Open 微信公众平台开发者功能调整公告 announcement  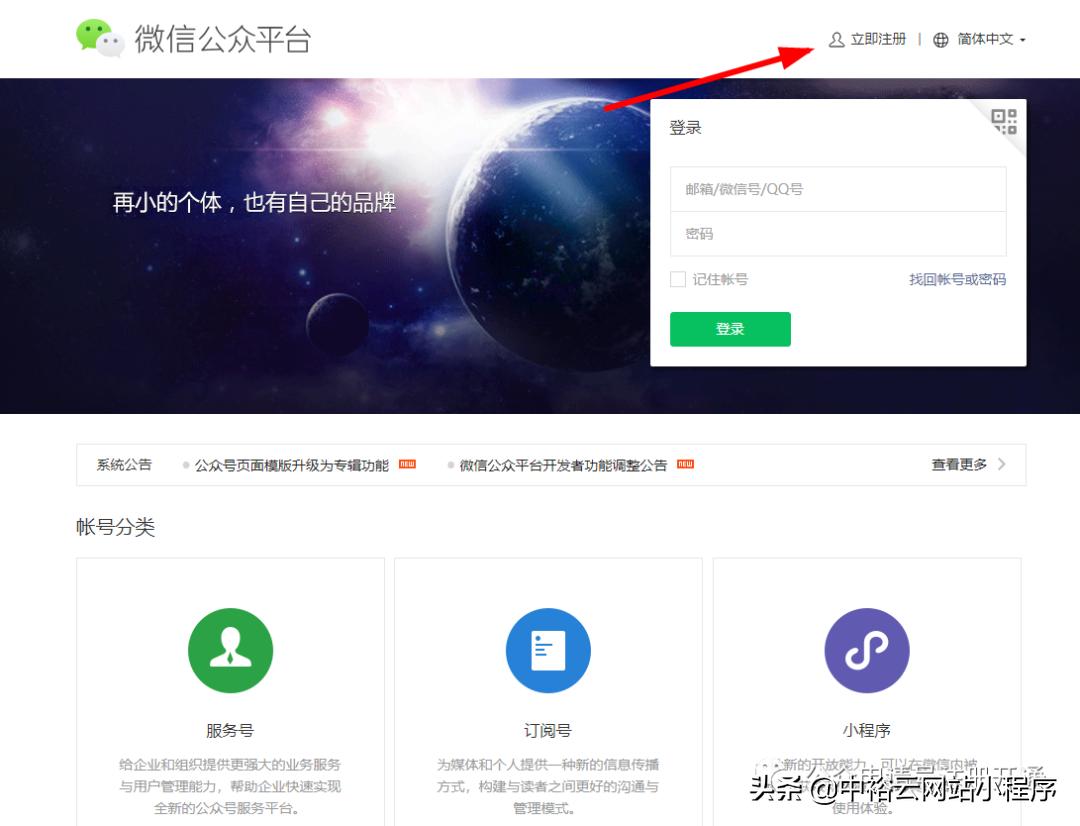coord(563,465)
